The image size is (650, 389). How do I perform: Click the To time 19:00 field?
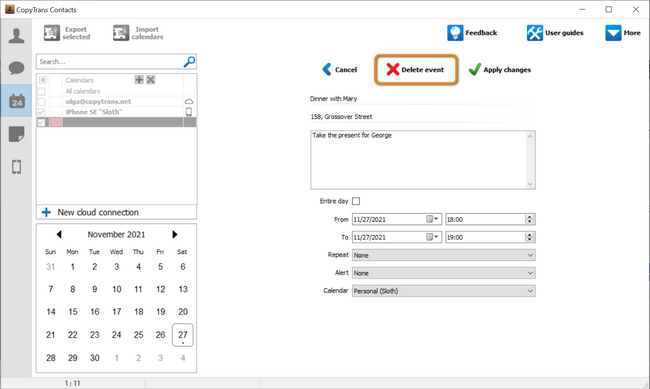[485, 237]
